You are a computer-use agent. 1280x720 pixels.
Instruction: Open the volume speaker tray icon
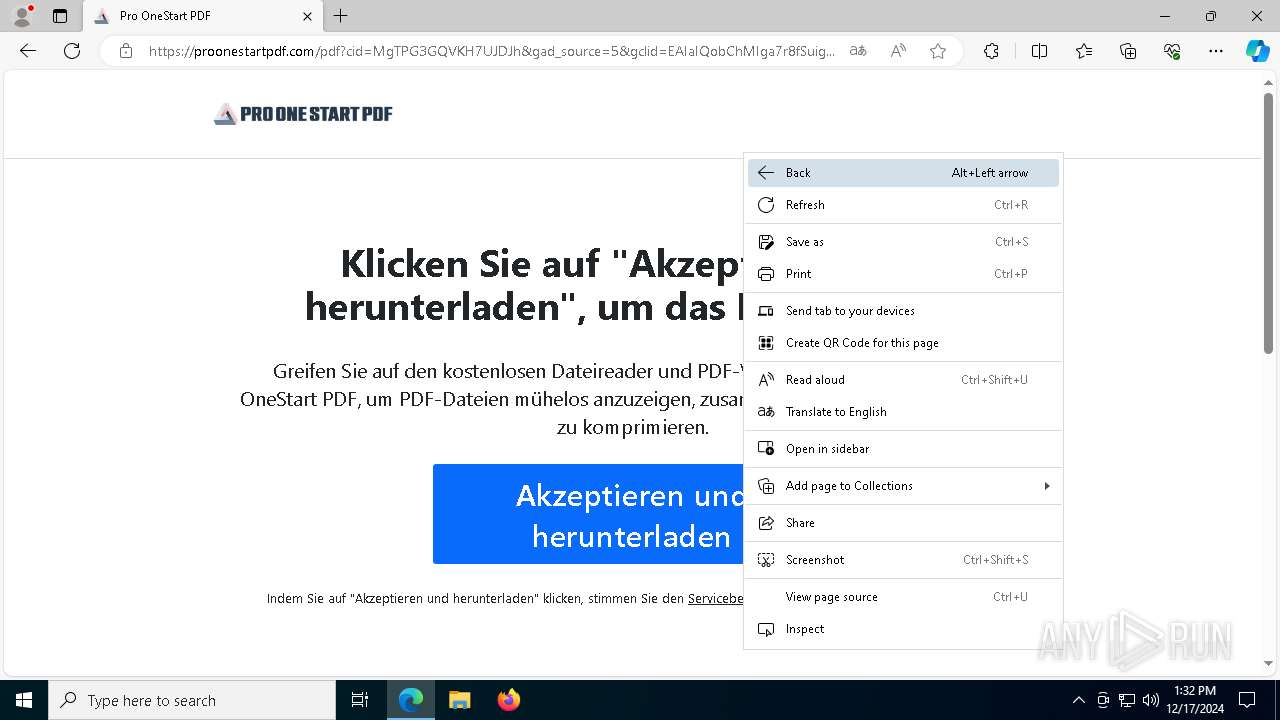pyautogui.click(x=1151, y=700)
